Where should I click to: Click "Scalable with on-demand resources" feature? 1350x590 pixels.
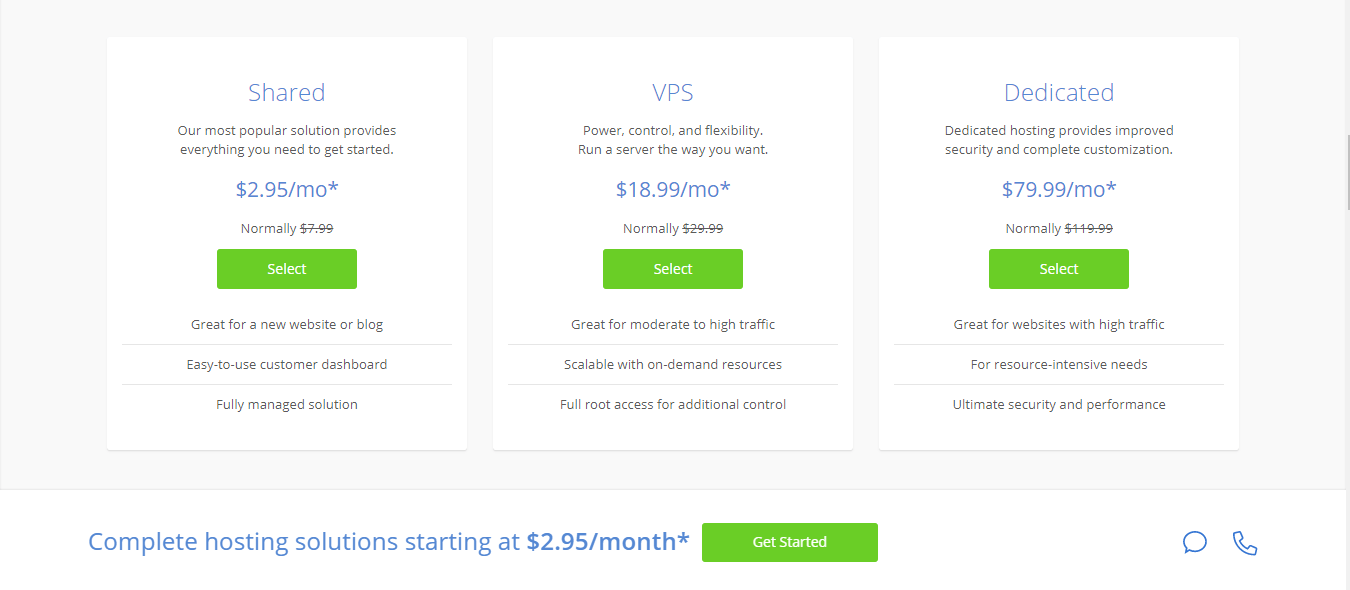tap(673, 365)
